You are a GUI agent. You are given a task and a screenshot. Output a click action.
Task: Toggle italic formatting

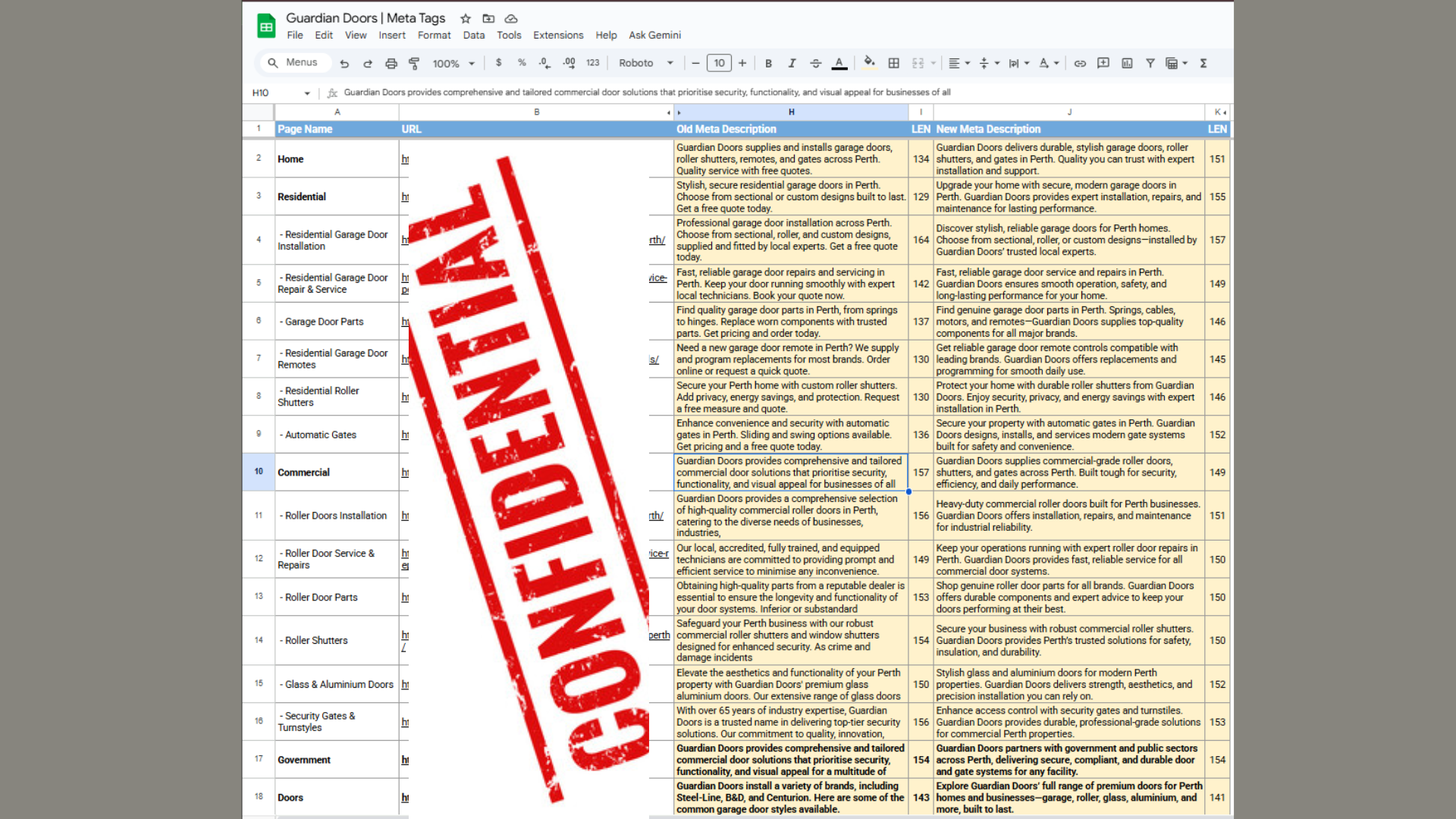[792, 64]
